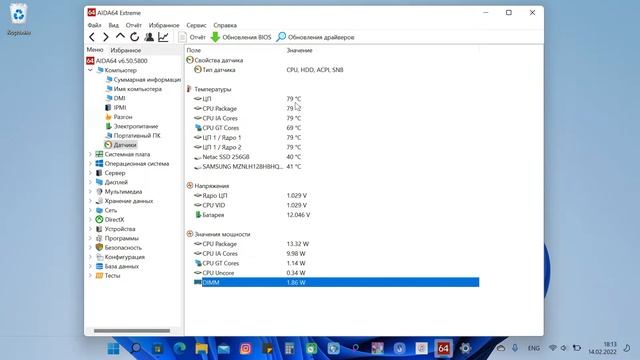The width and height of the screenshot is (640, 360).
Task: Click the AIDA64 taskbar icon
Action: coord(443,349)
